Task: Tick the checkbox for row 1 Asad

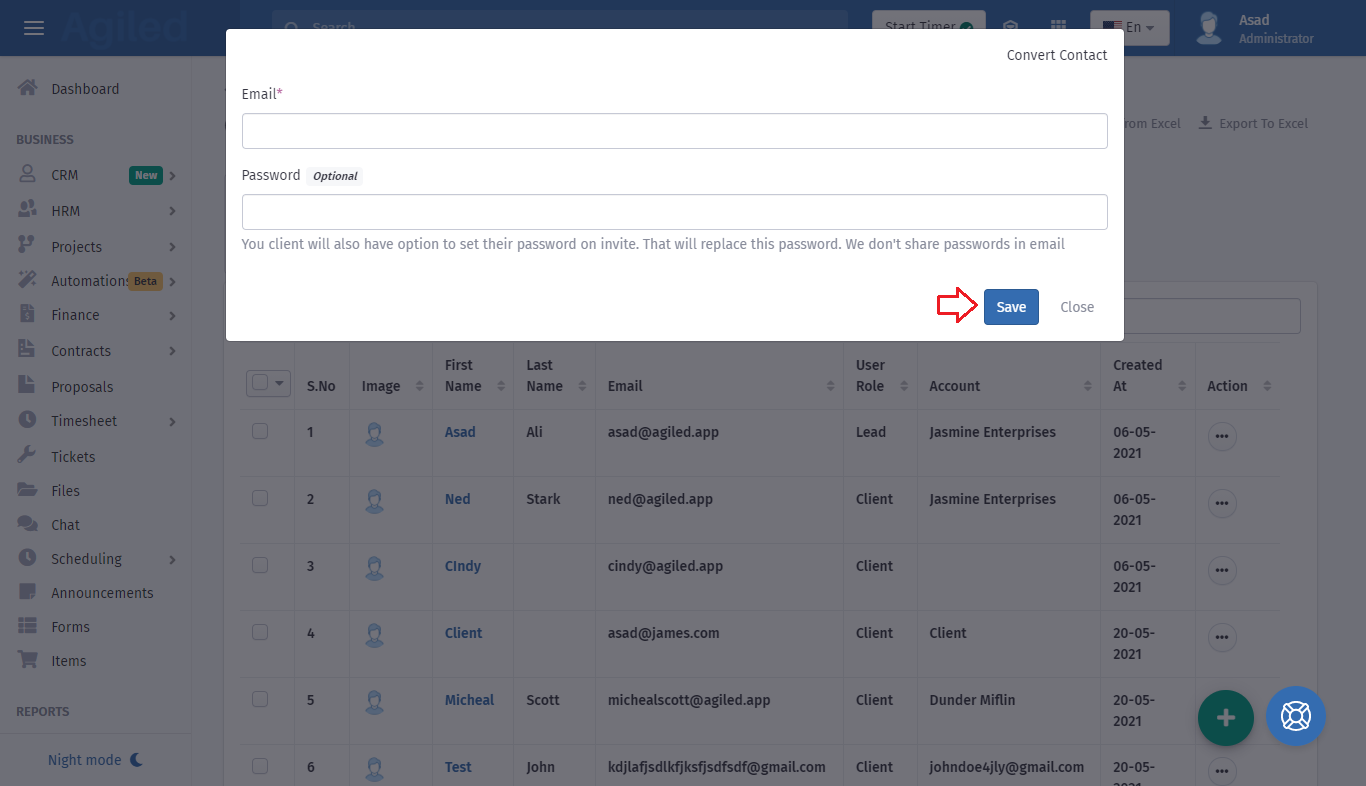Action: (260, 431)
